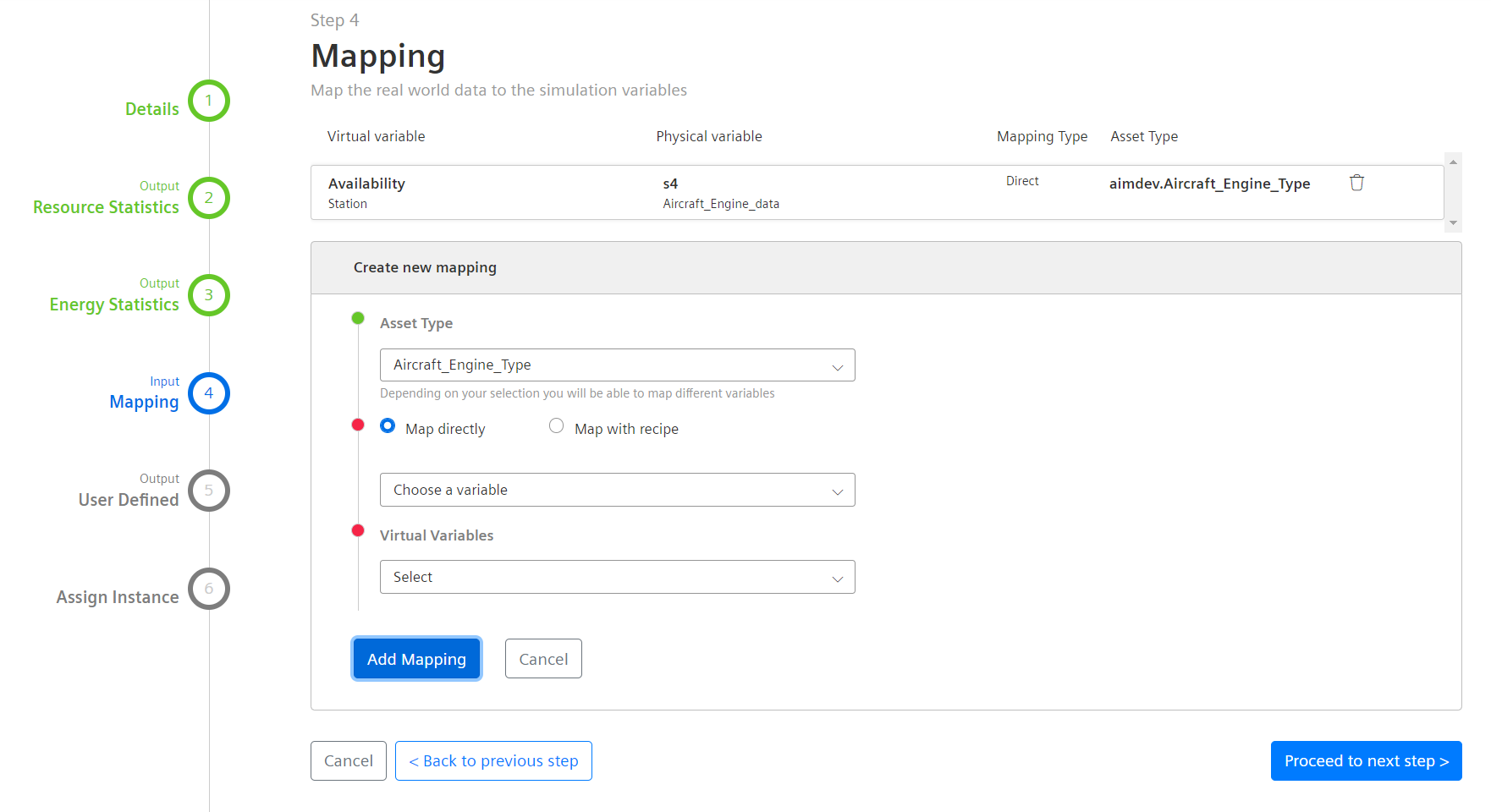This screenshot has height=812, width=1491.
Task: Proceed to next step
Action: click(1367, 761)
